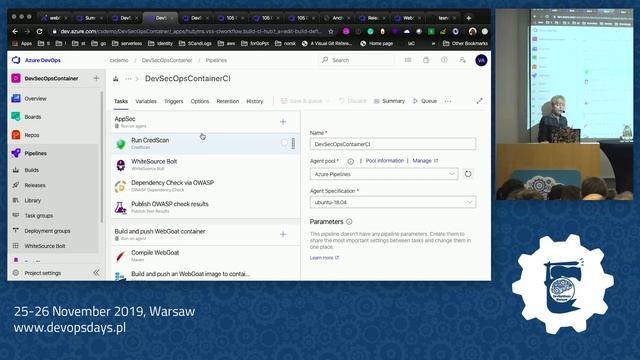Select the Compile WebGoat task
The width and height of the screenshot is (640, 360).
pyautogui.click(x=206, y=256)
